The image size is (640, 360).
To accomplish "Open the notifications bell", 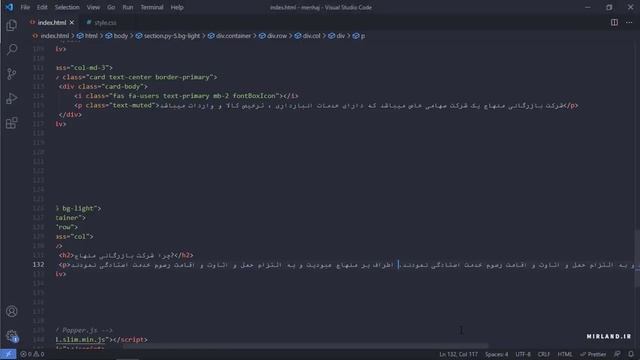I will click(x=631, y=354).
